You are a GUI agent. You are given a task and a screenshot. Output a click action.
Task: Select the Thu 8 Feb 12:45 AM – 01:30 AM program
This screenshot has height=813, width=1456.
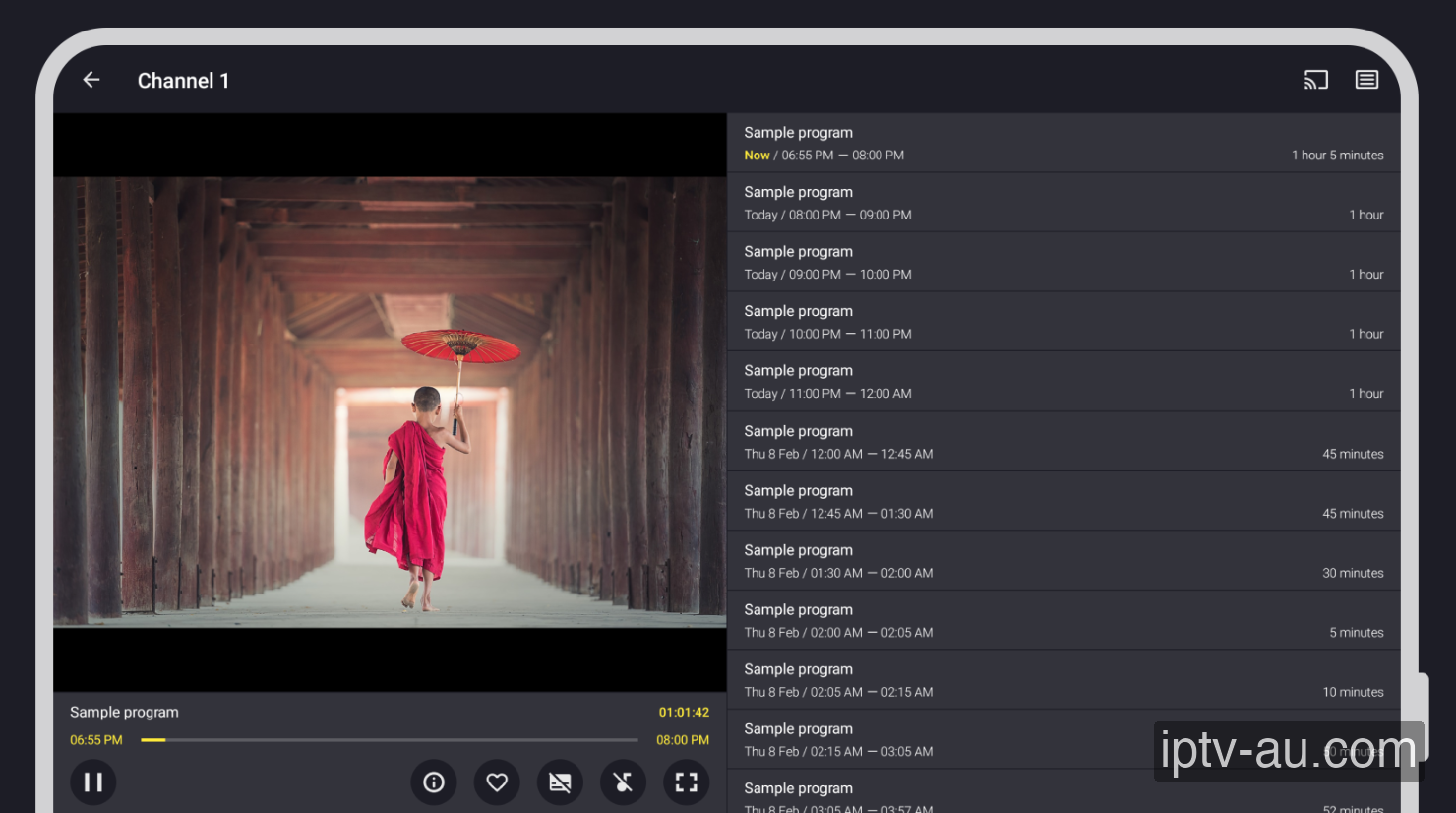pos(1063,501)
